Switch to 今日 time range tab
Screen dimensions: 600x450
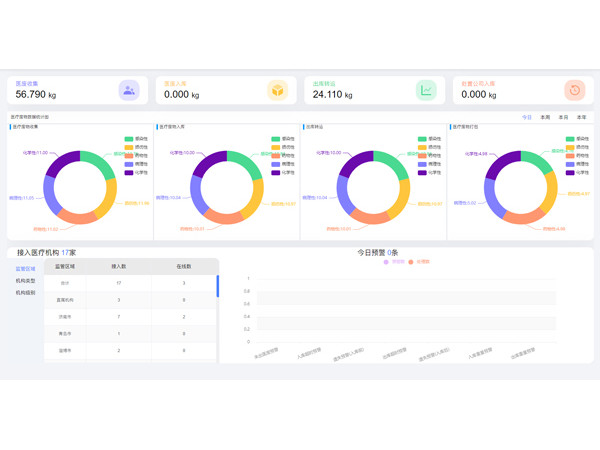pos(527,117)
